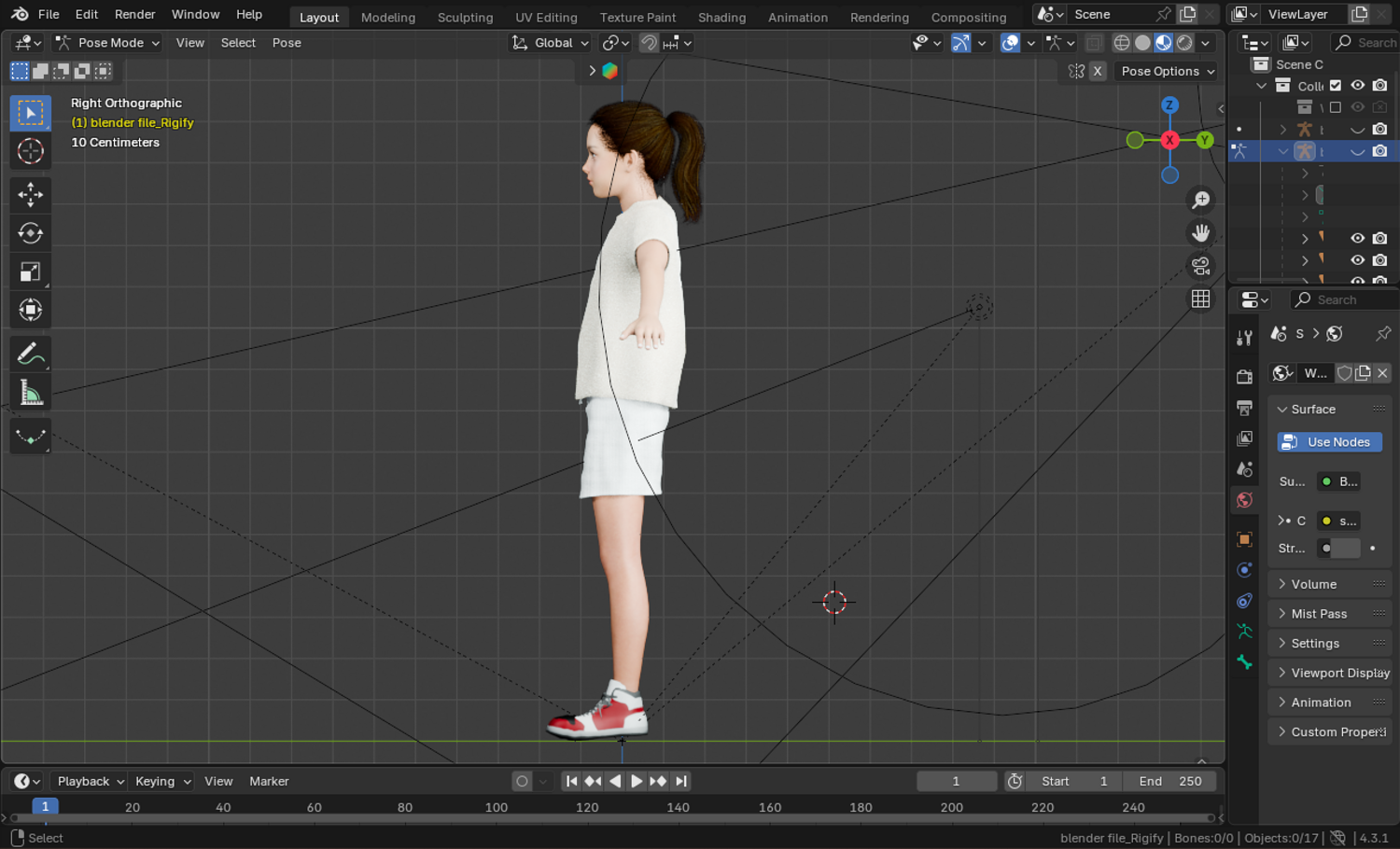Open the Output properties tab
The height and width of the screenshot is (849, 1400).
point(1244,408)
